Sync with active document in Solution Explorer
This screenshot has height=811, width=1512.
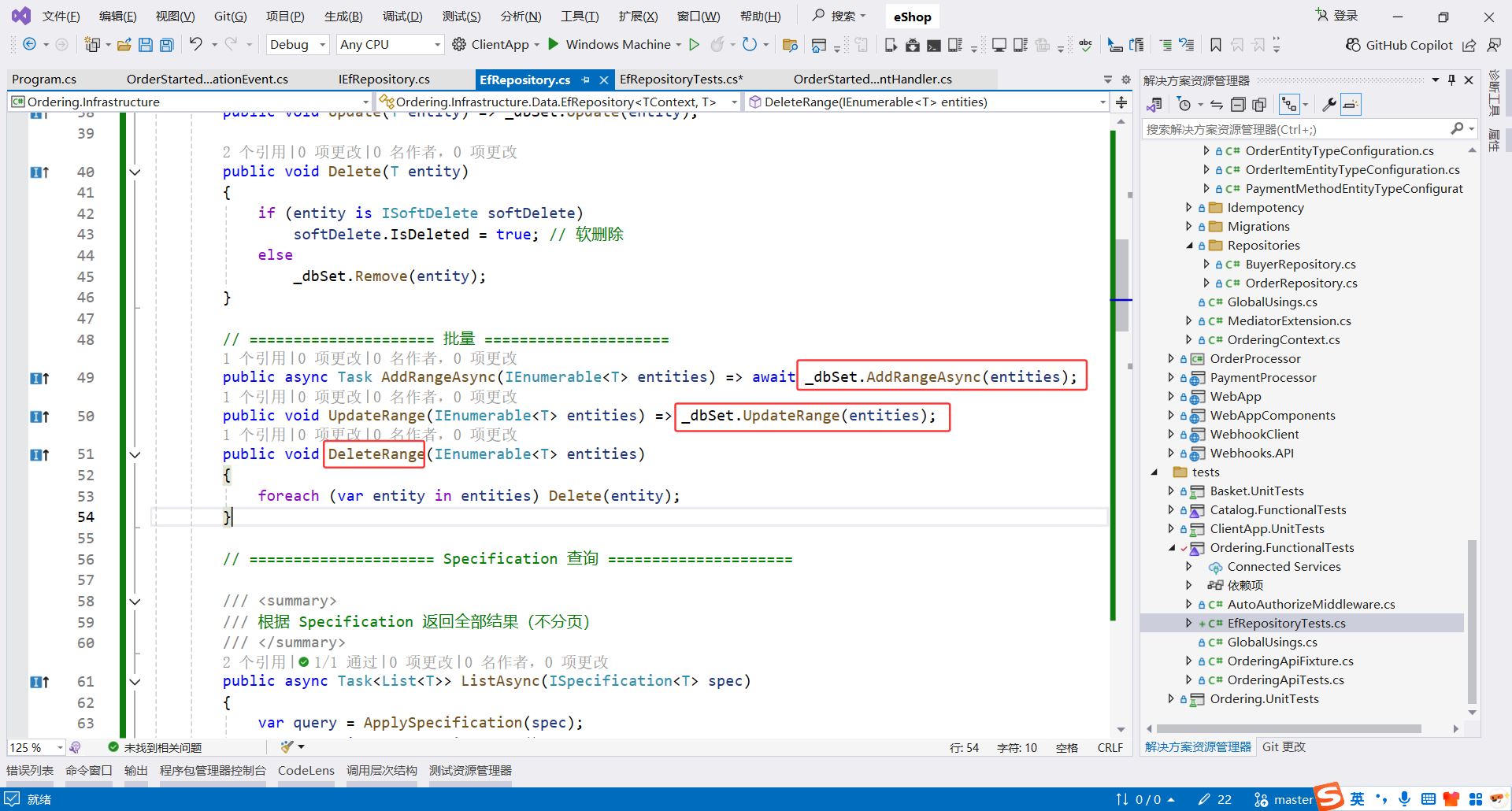point(1217,105)
